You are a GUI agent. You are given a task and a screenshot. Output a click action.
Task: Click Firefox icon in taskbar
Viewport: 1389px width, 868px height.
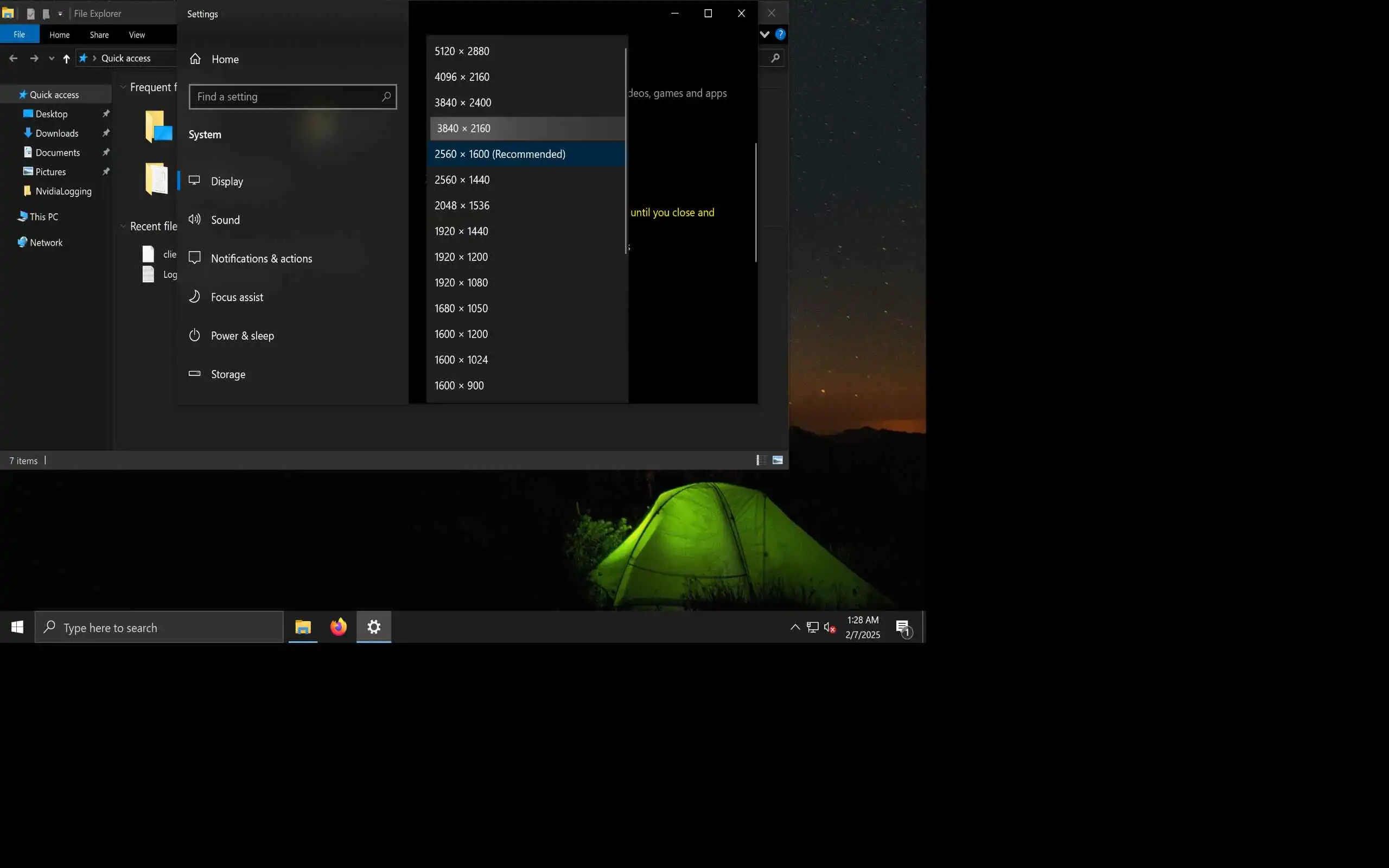[x=338, y=627]
